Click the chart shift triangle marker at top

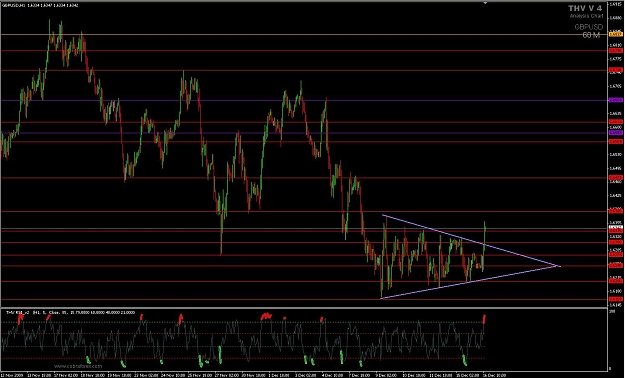coord(485,3)
